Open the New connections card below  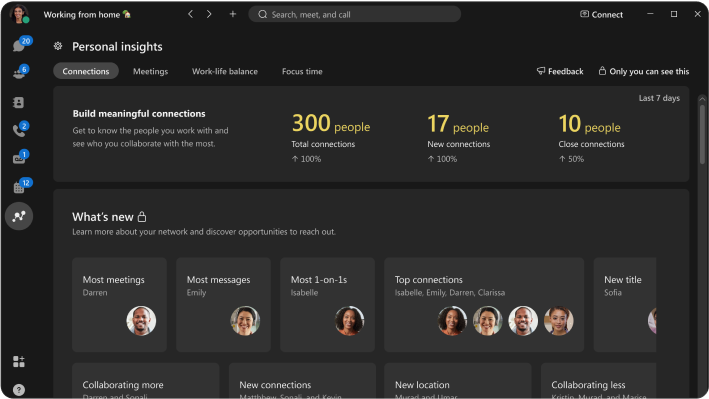tap(302, 380)
